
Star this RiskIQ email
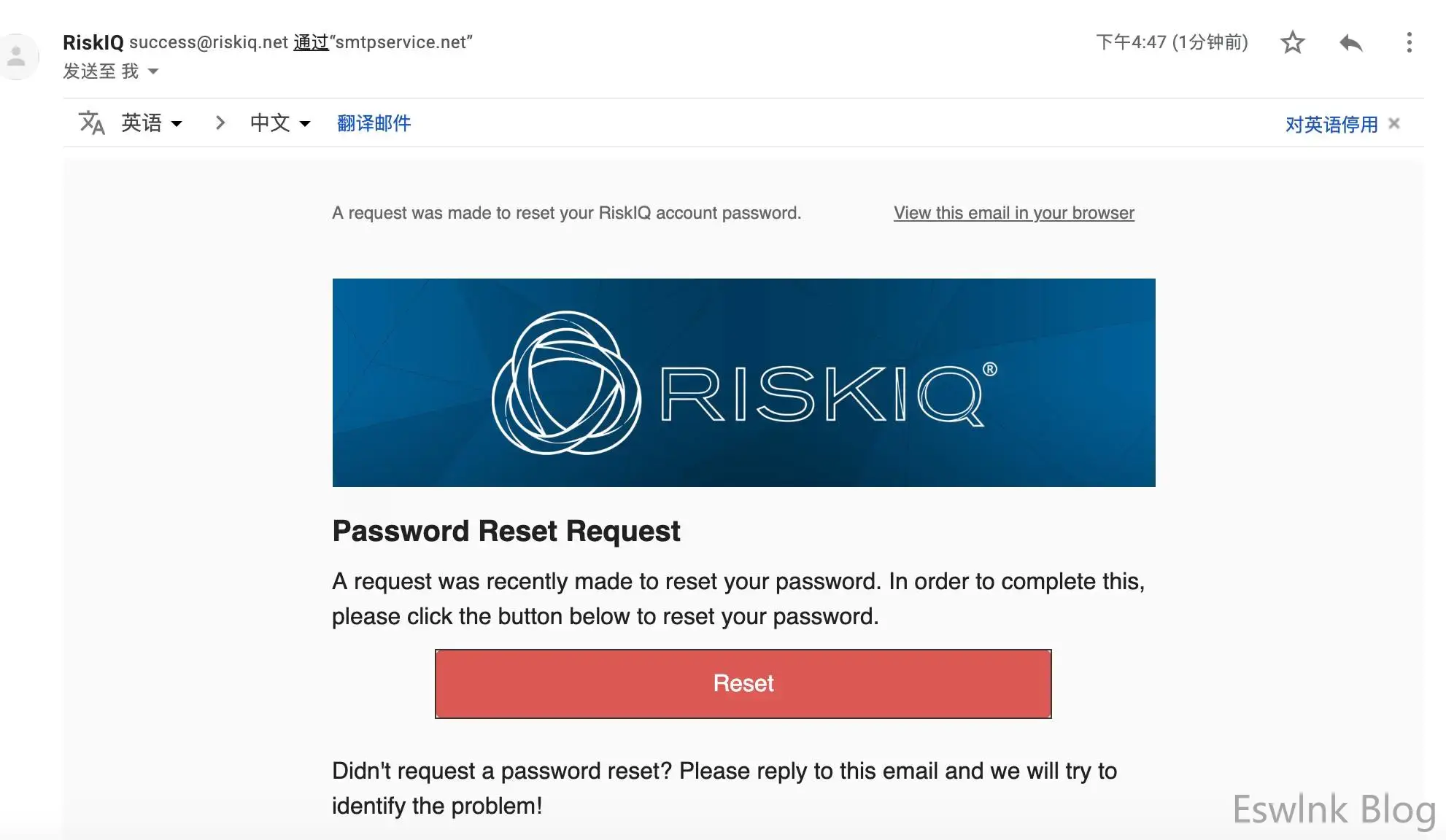tap(1292, 42)
